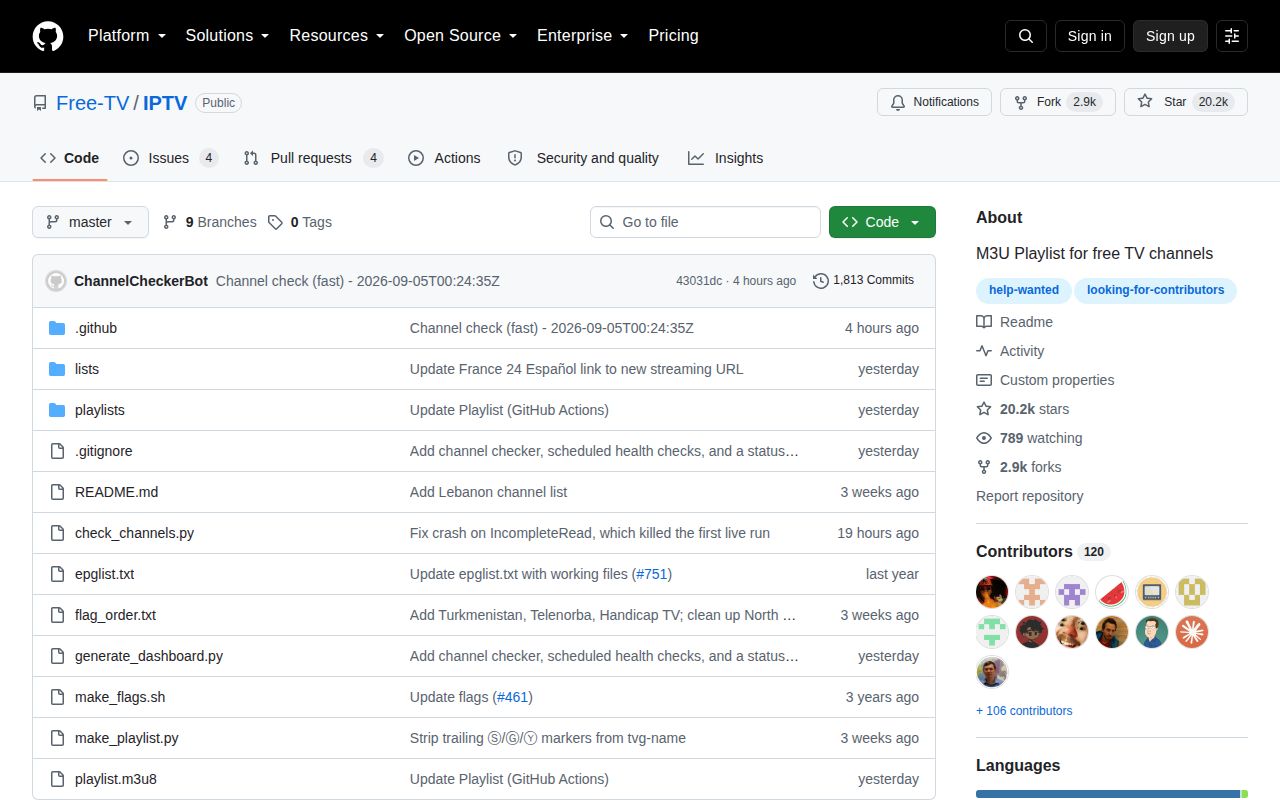Click the lists folder icon

coord(57,369)
